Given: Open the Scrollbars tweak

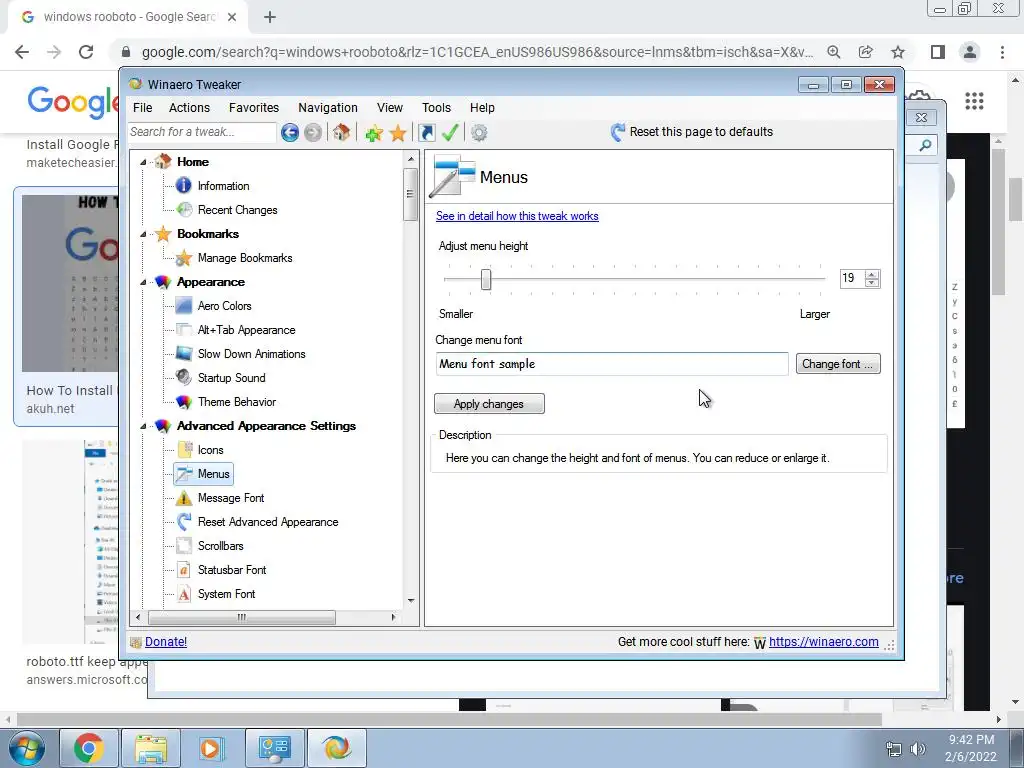Looking at the screenshot, I should coord(220,546).
